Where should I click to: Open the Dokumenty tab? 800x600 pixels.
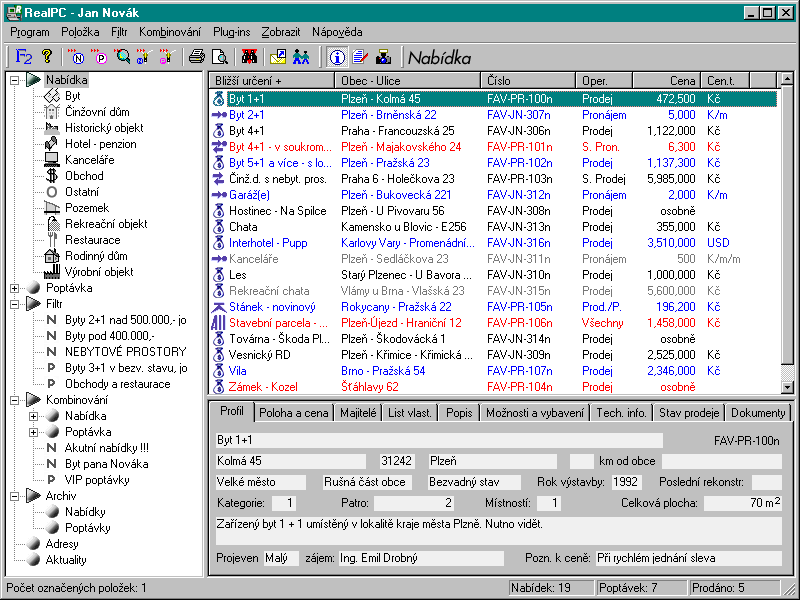(758, 413)
